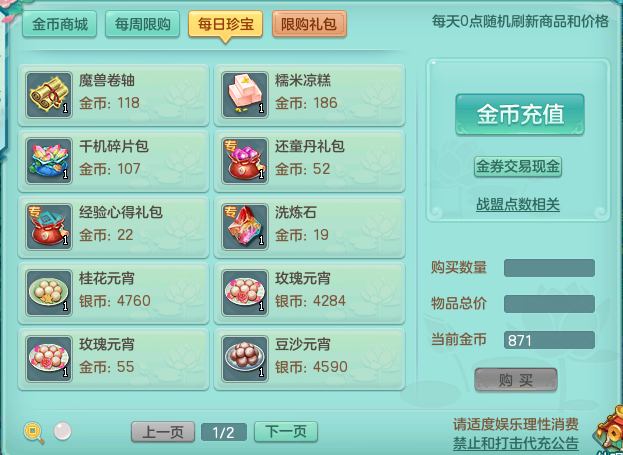
Task: Choose the 千机碎片包 item icon
Action: [x=49, y=161]
